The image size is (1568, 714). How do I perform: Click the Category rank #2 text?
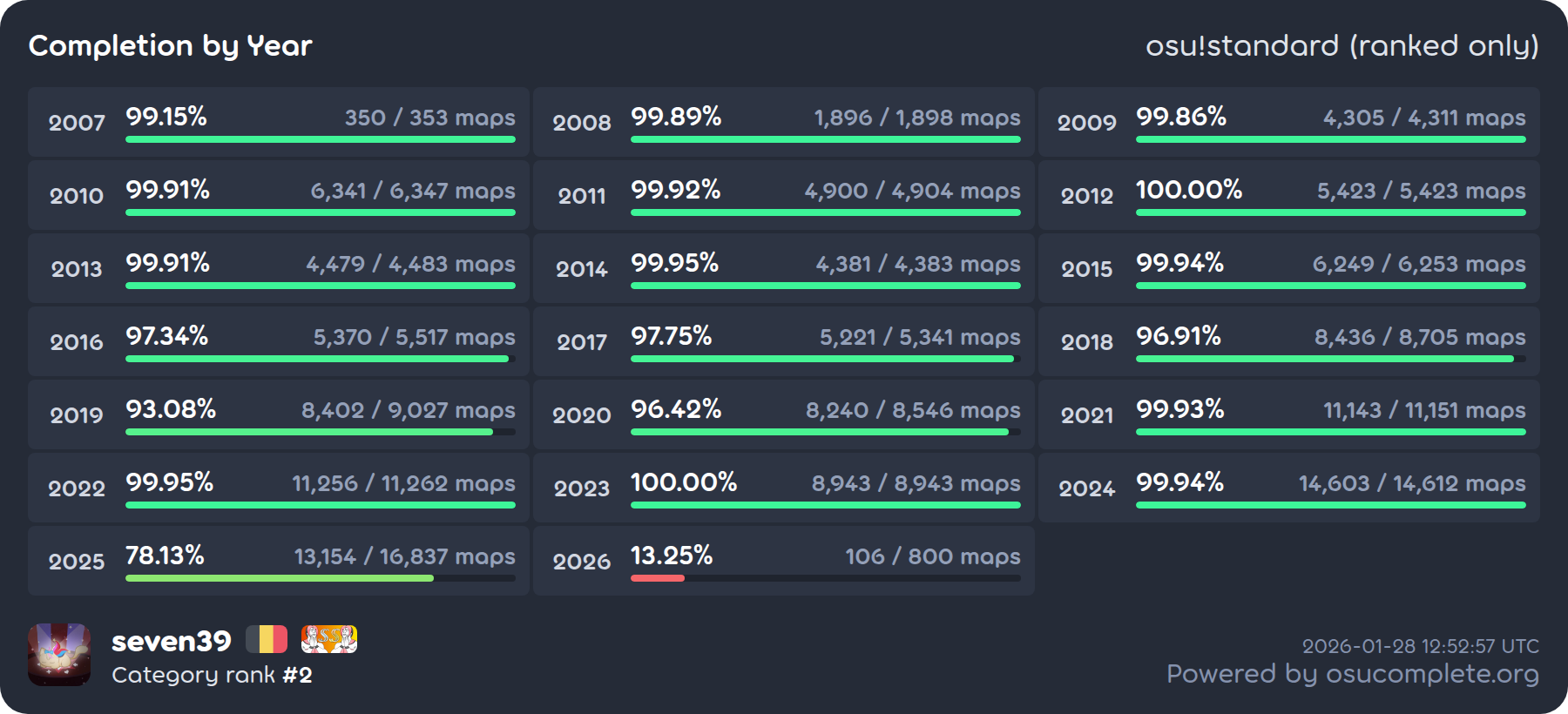[x=212, y=675]
